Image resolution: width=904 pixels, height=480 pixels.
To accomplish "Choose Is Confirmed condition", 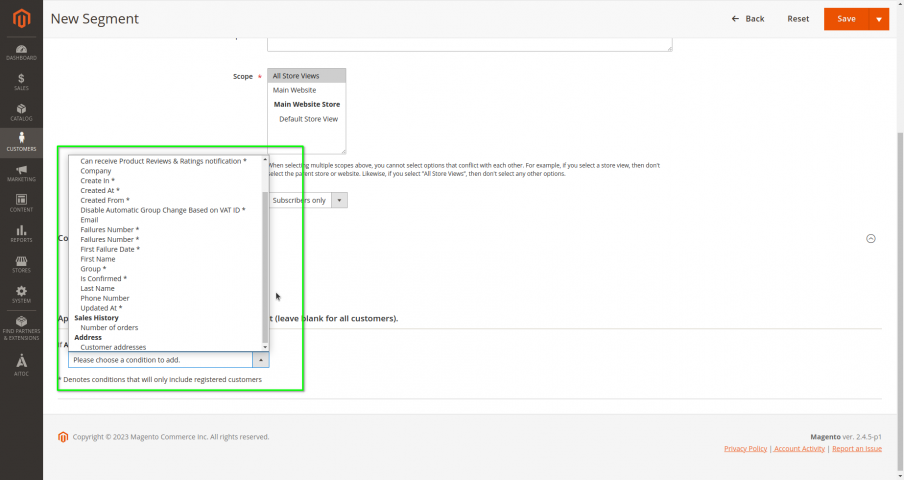I will coord(103,278).
